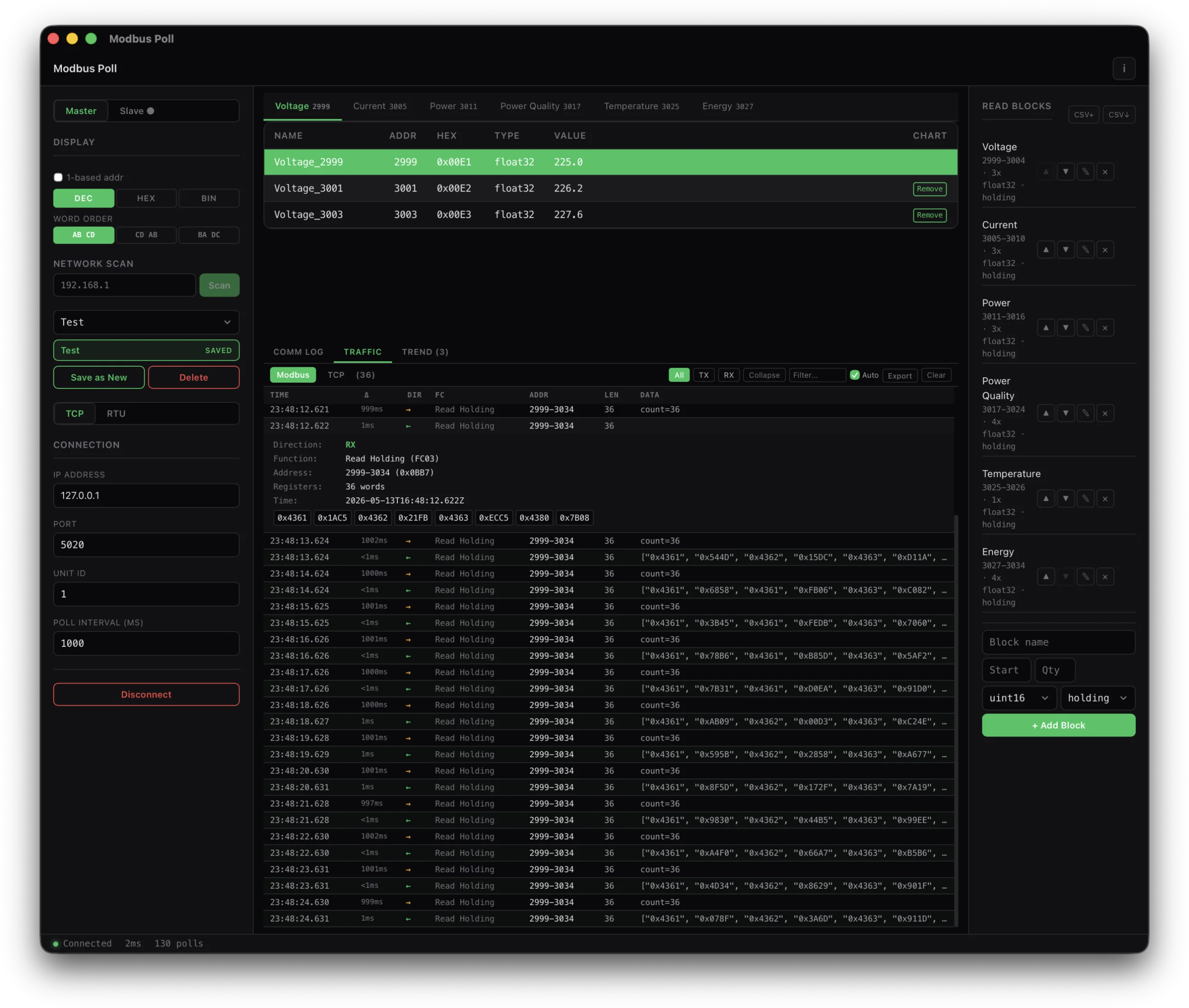The width and height of the screenshot is (1189, 1008).
Task: Edit the Power Quality read block
Action: point(1085,413)
